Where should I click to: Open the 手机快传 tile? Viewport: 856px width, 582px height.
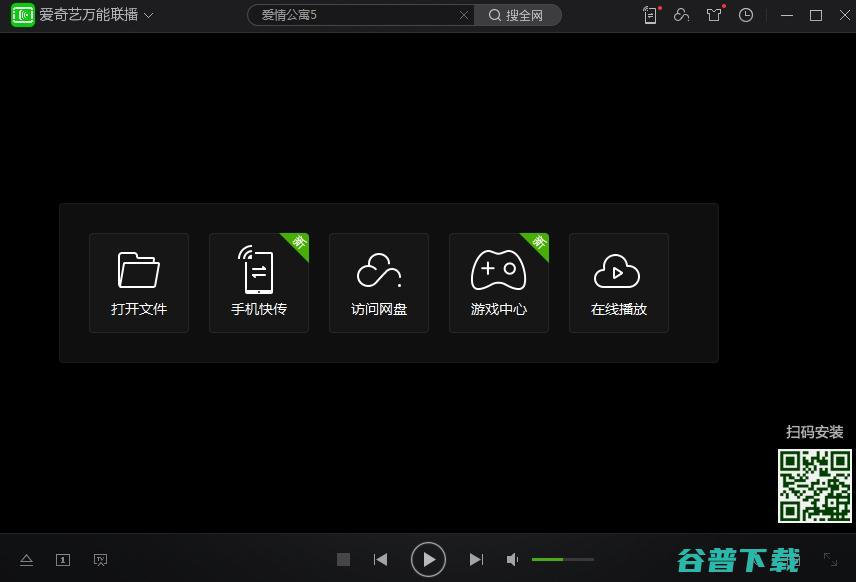pyautogui.click(x=259, y=283)
